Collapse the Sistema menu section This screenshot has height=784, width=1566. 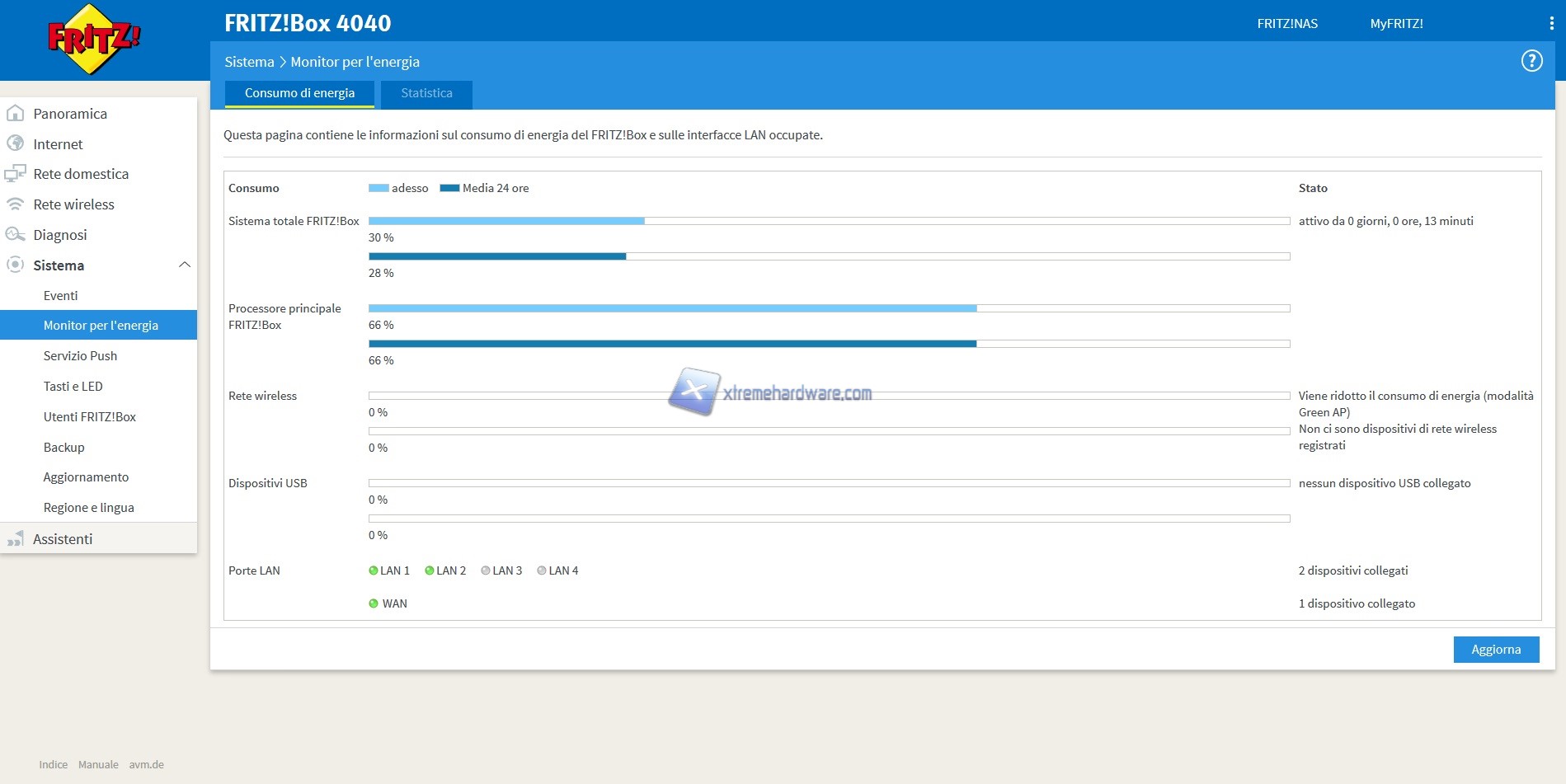(184, 265)
